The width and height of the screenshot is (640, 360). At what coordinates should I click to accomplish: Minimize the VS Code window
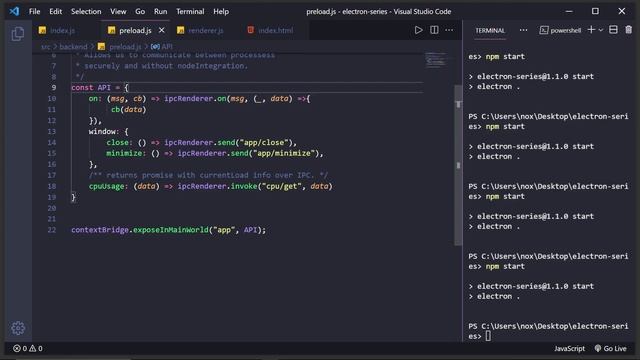pos(569,11)
